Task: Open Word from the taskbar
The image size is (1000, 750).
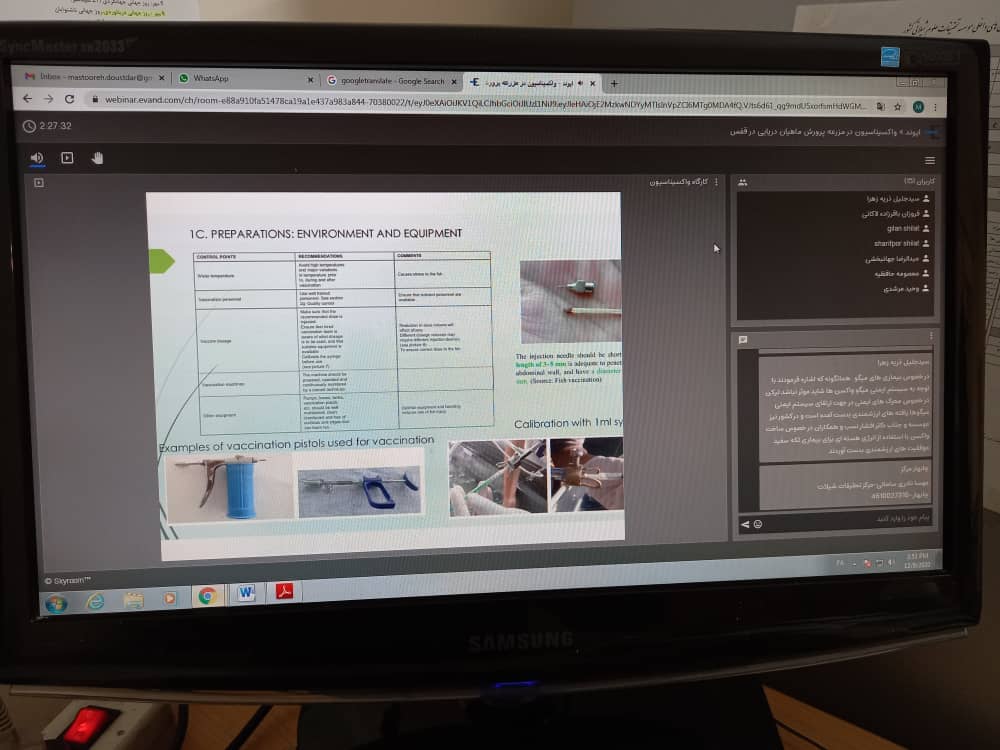Action: (x=245, y=594)
